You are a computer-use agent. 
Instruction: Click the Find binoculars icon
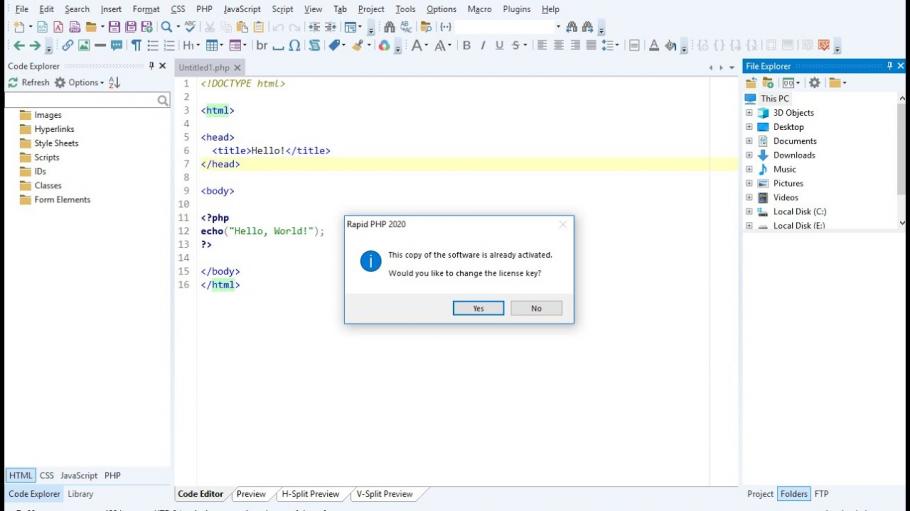click(x=389, y=27)
